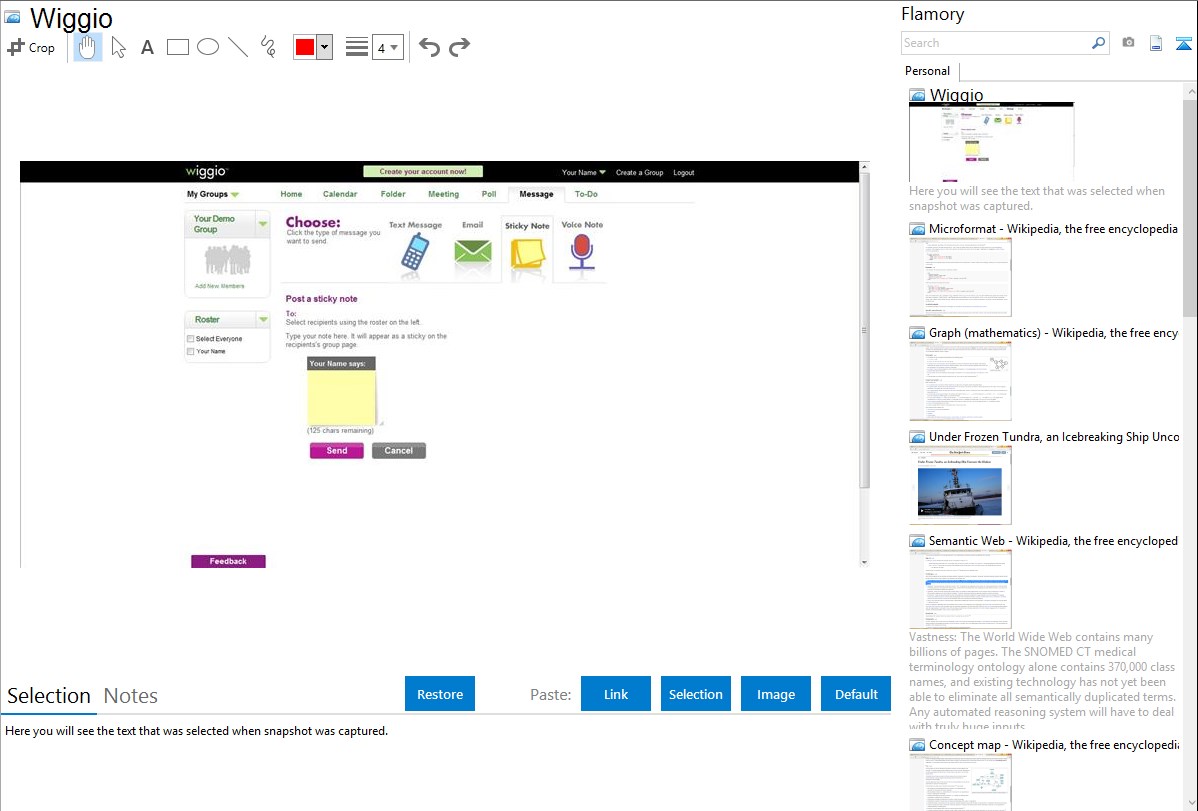Image resolution: width=1198 pixels, height=811 pixels.
Task: Click the Wiggio logo
Action: coord(206,171)
